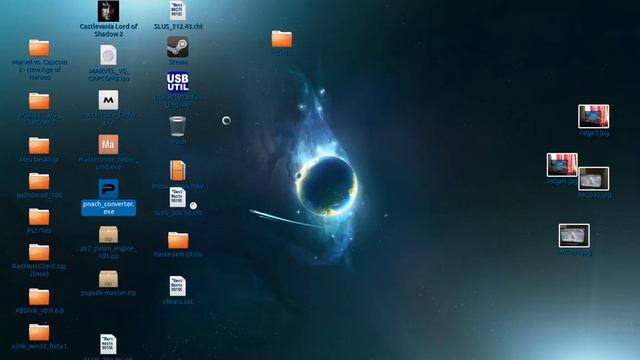
Task: Select the orange Ma mastercode_finder_cmd.exe icon
Action: 108,144
